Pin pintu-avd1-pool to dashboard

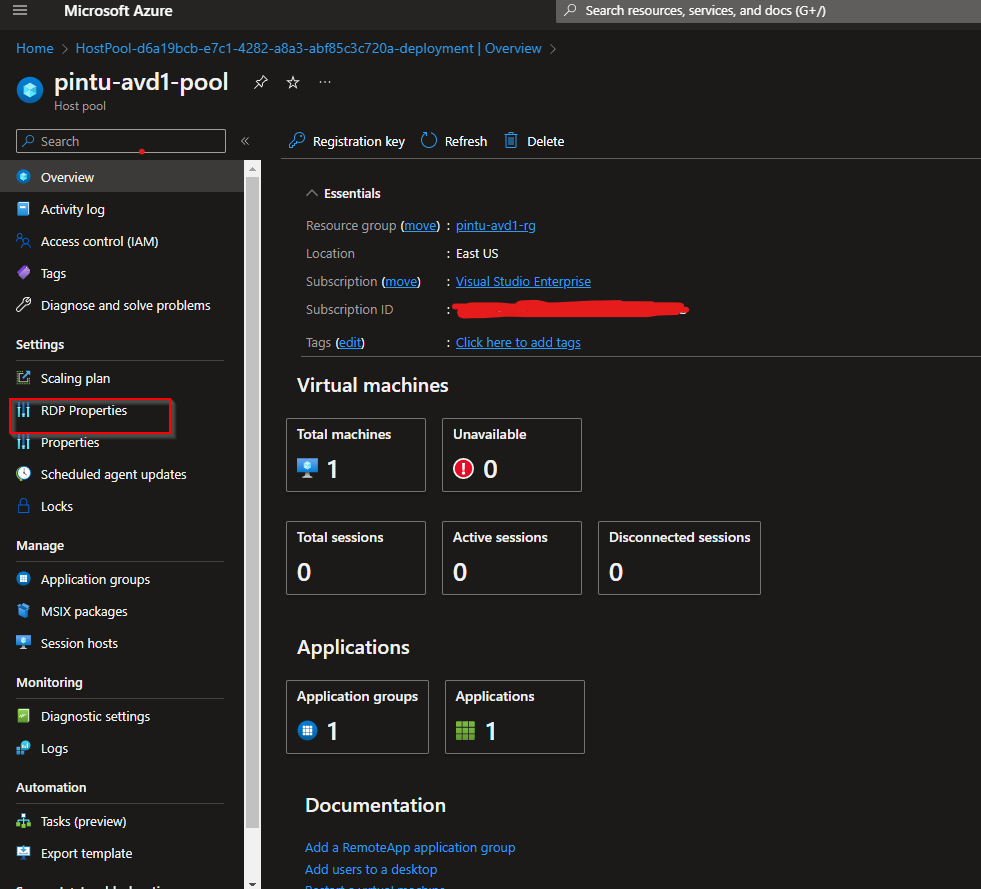[261, 82]
